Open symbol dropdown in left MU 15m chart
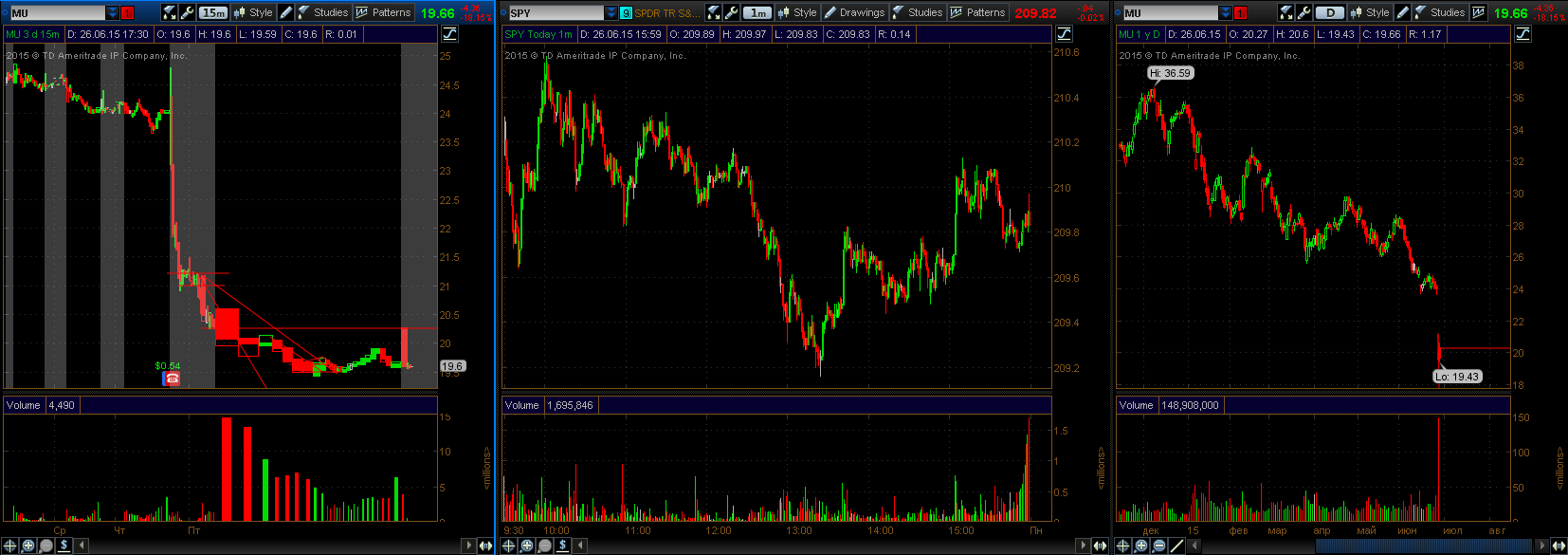Image resolution: width=1568 pixels, height=555 pixels. click(x=113, y=12)
